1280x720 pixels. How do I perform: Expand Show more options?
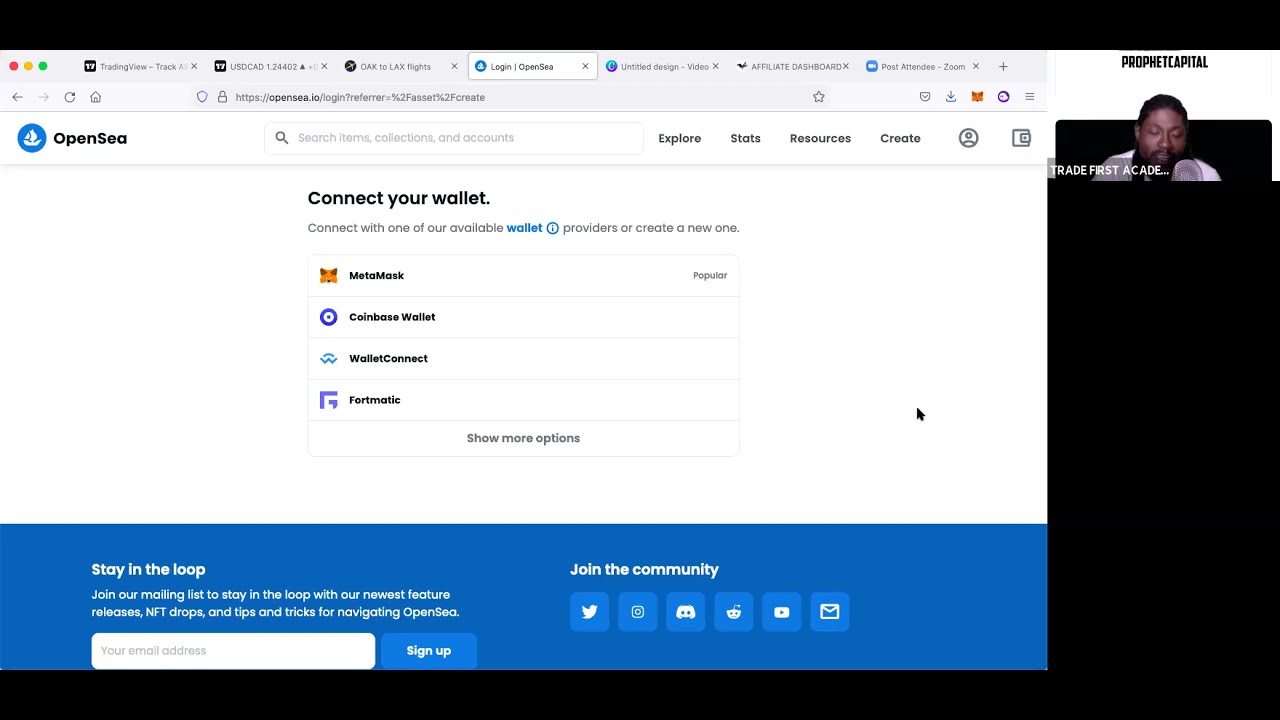[x=523, y=438]
